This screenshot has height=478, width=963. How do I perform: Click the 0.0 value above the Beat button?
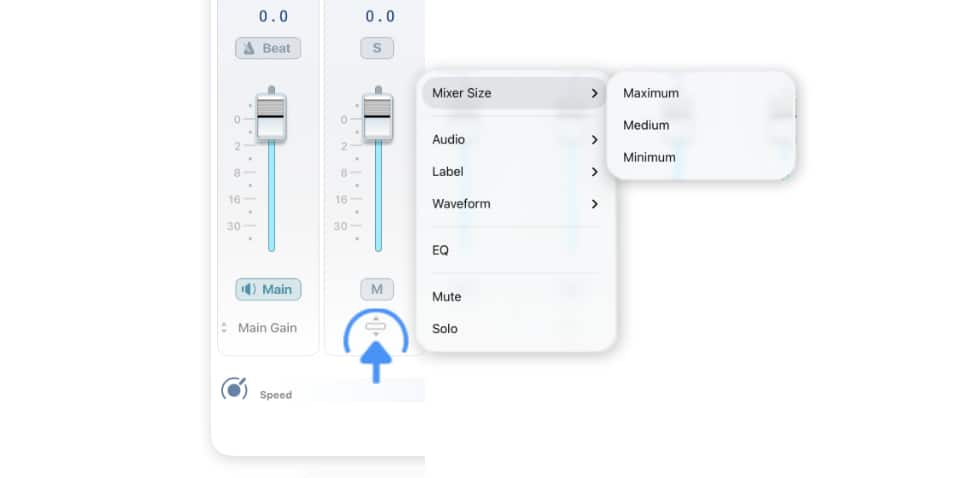coord(273,16)
